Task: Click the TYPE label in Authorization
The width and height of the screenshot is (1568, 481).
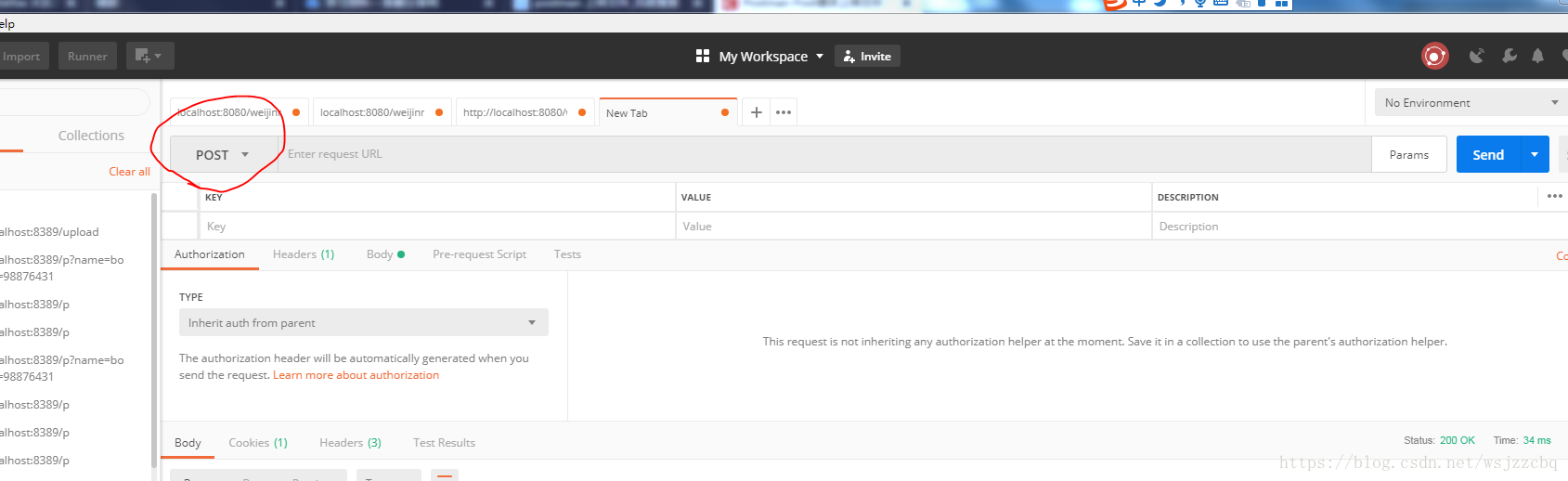Action: coord(191,297)
